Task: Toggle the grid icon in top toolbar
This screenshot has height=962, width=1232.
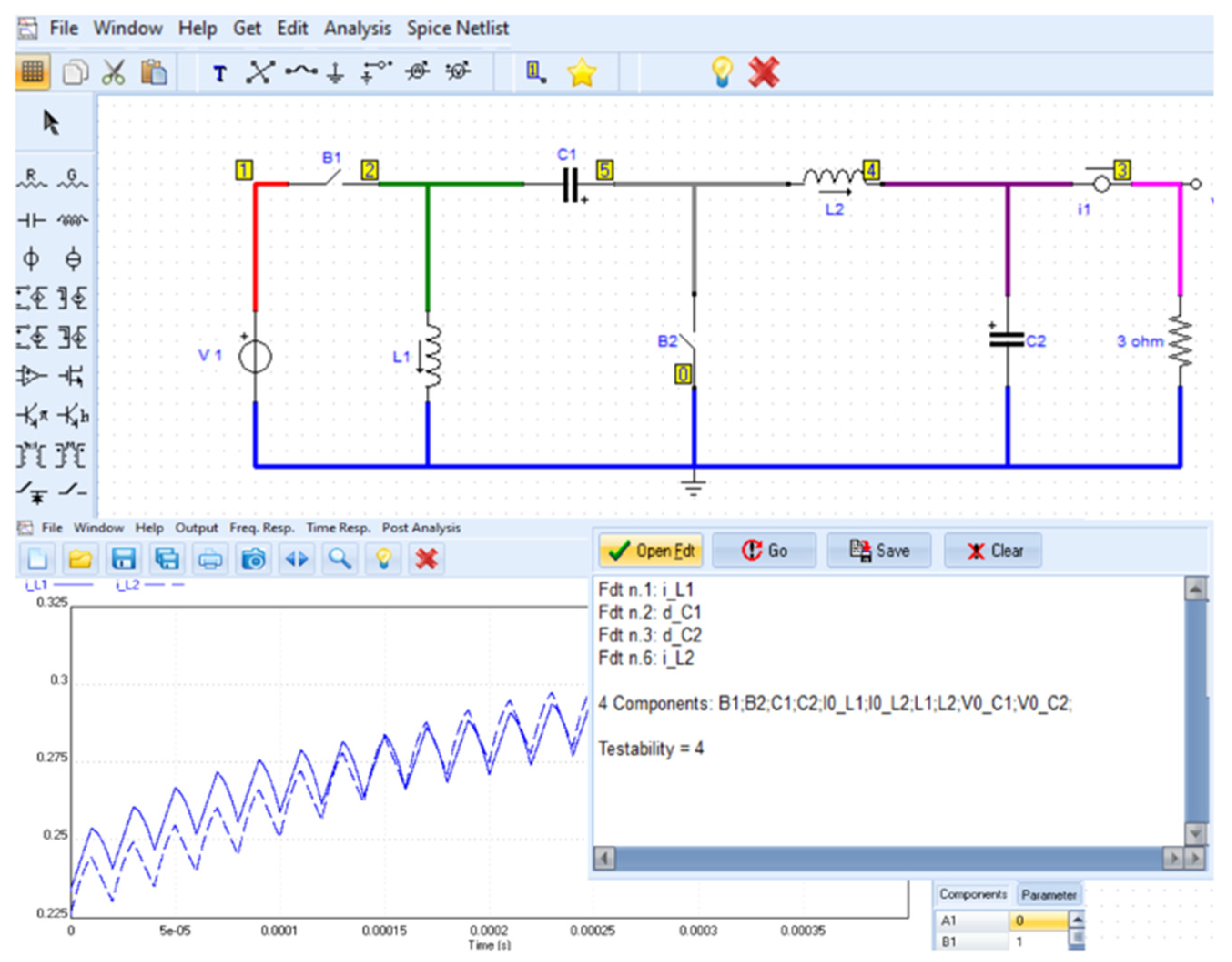Action: click(32, 72)
